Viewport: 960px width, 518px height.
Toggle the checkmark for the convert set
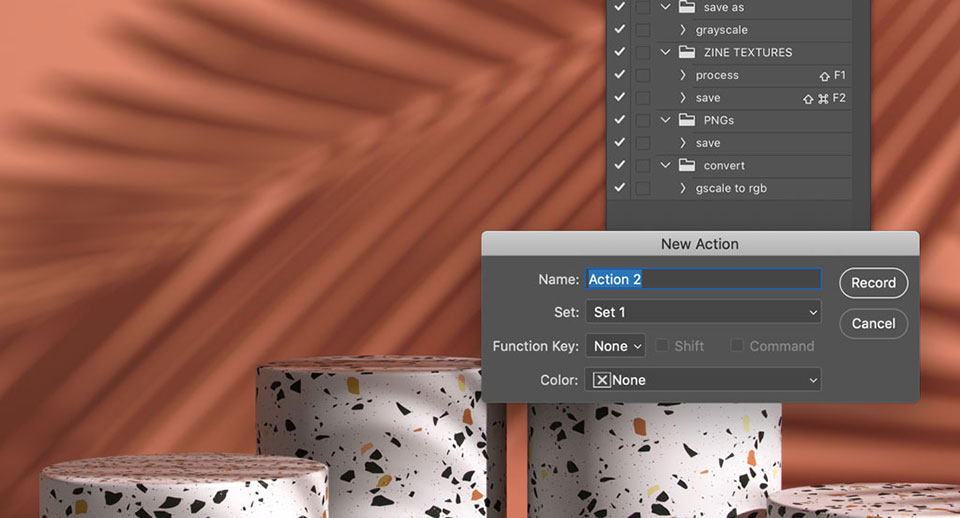click(x=620, y=165)
